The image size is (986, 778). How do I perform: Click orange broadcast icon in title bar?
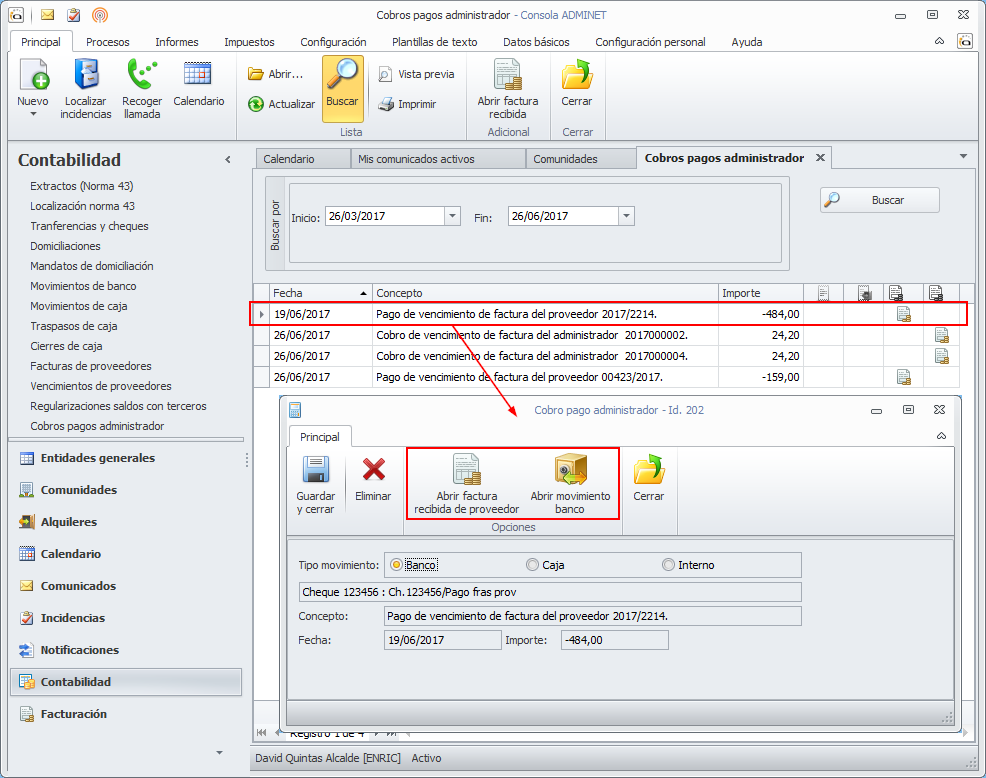(x=99, y=14)
